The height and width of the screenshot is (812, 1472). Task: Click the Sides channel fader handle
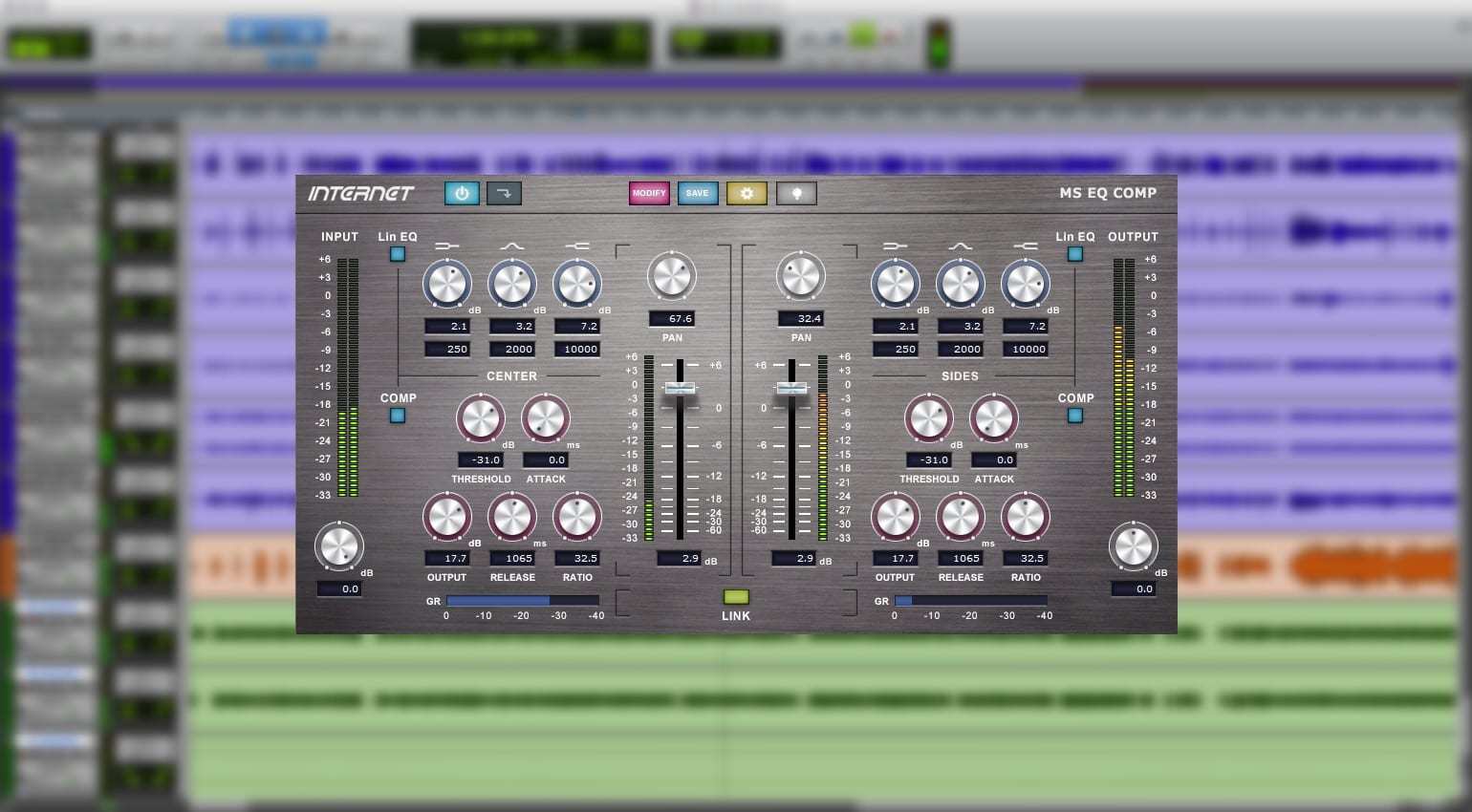click(x=791, y=388)
